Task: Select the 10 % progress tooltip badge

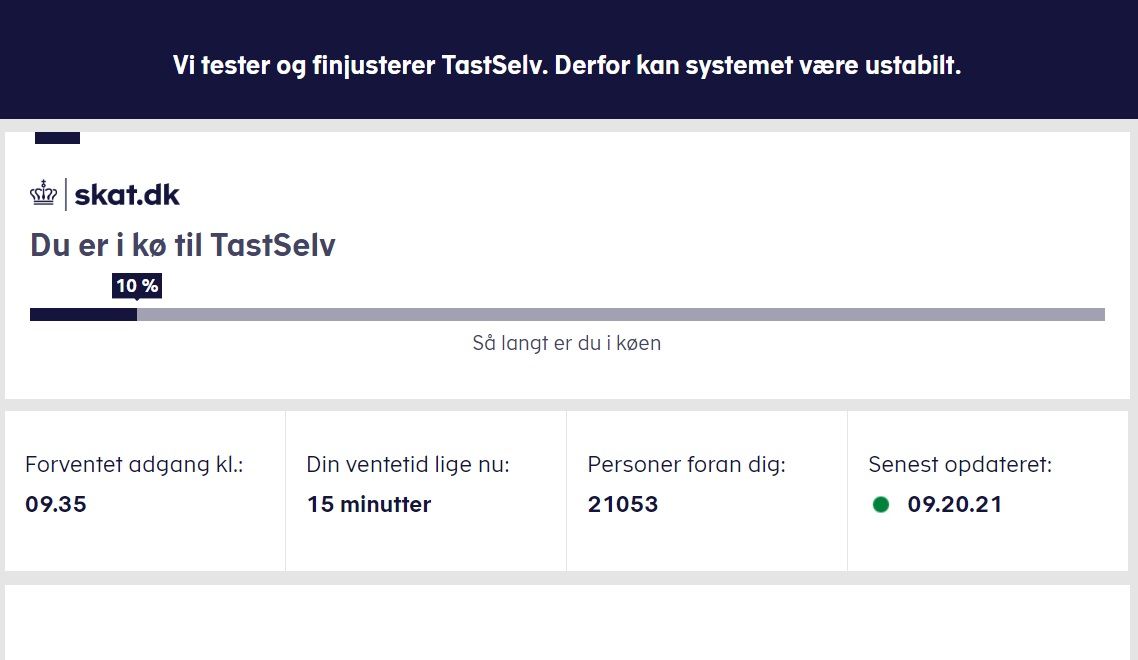Action: click(x=137, y=286)
